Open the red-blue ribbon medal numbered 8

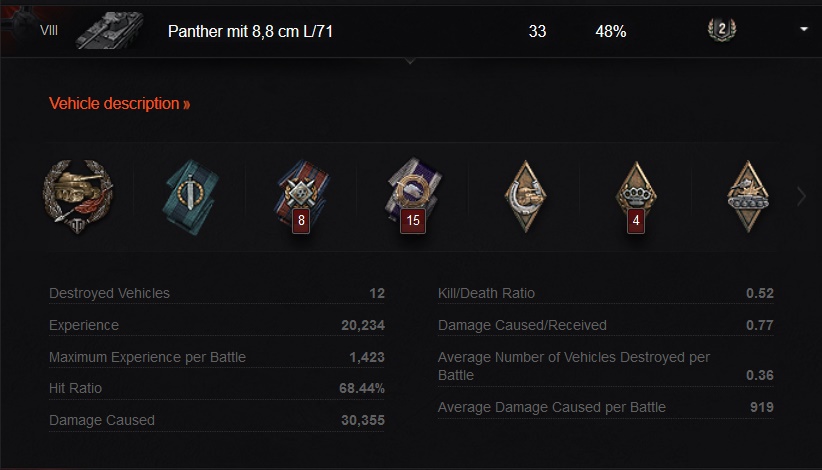click(299, 195)
